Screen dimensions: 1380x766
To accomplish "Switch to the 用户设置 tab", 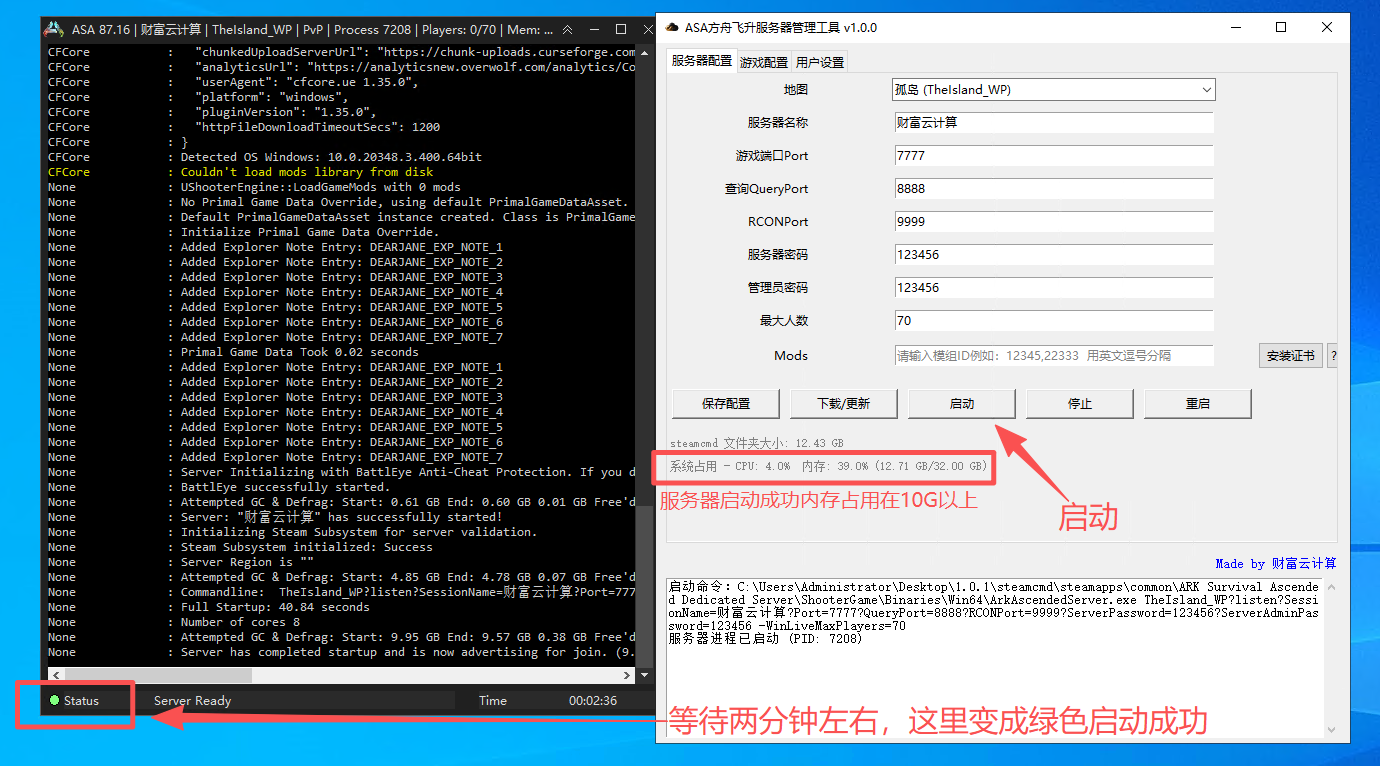I will click(x=820, y=62).
